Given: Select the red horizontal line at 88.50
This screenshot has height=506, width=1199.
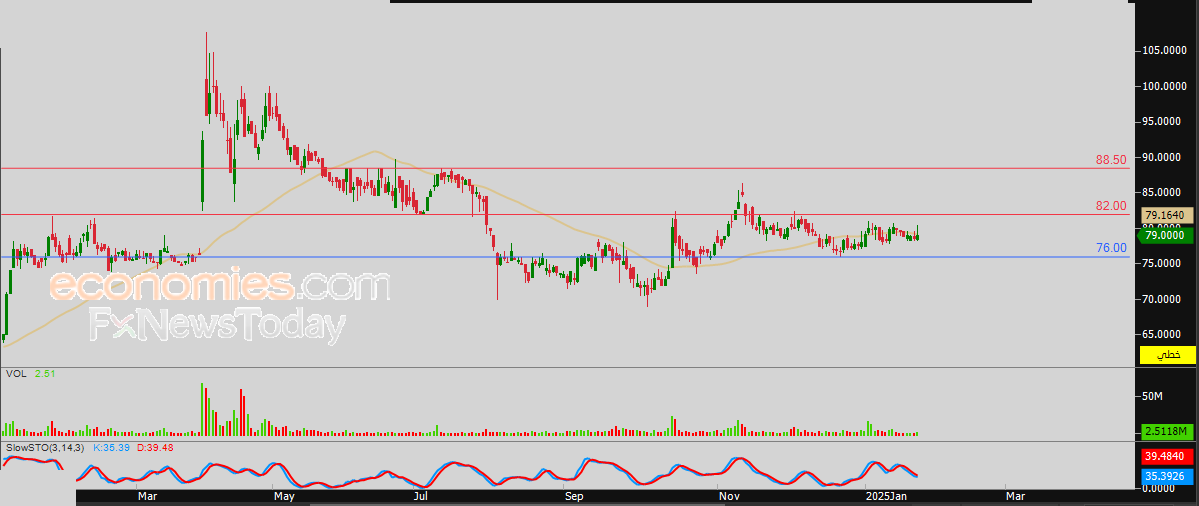Looking at the screenshot, I should (x=566, y=167).
